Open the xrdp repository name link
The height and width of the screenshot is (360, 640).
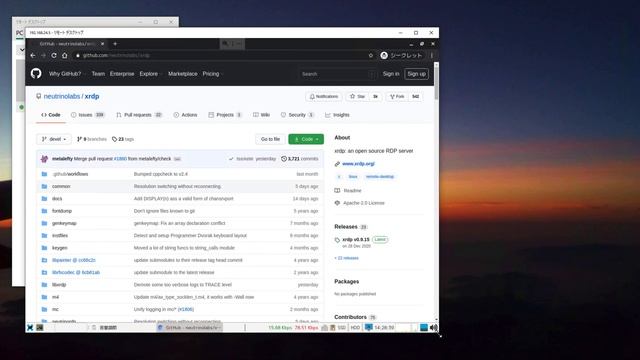(92, 96)
